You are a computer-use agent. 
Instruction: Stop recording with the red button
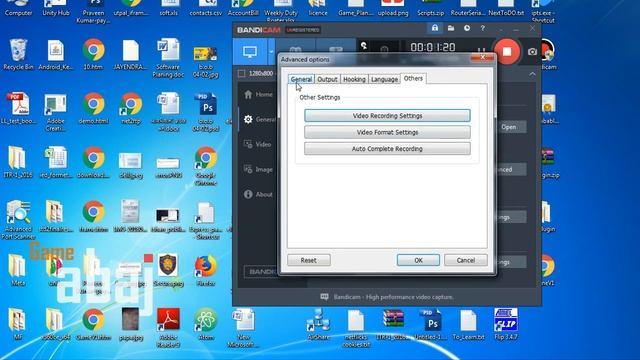(507, 52)
